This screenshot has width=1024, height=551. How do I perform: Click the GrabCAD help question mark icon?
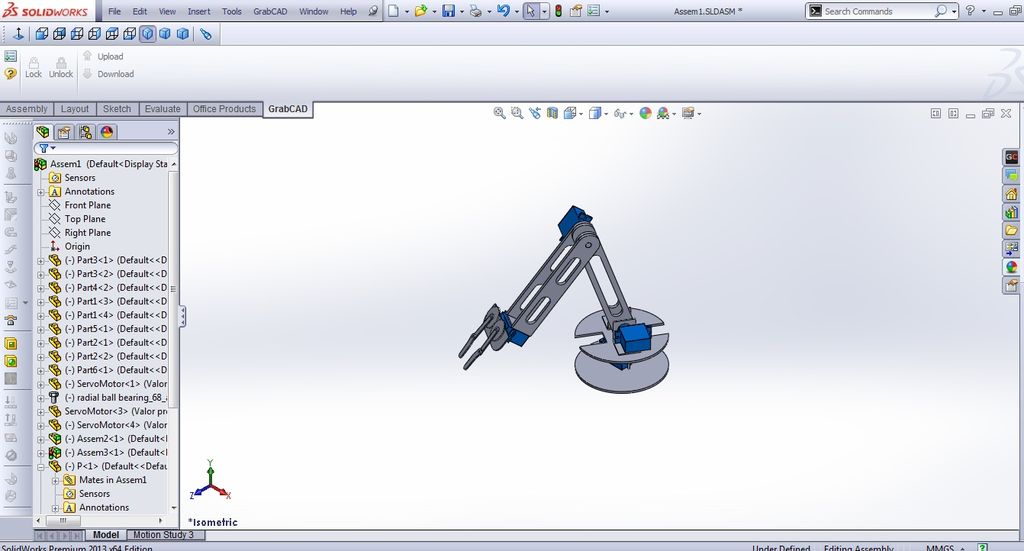[10, 74]
